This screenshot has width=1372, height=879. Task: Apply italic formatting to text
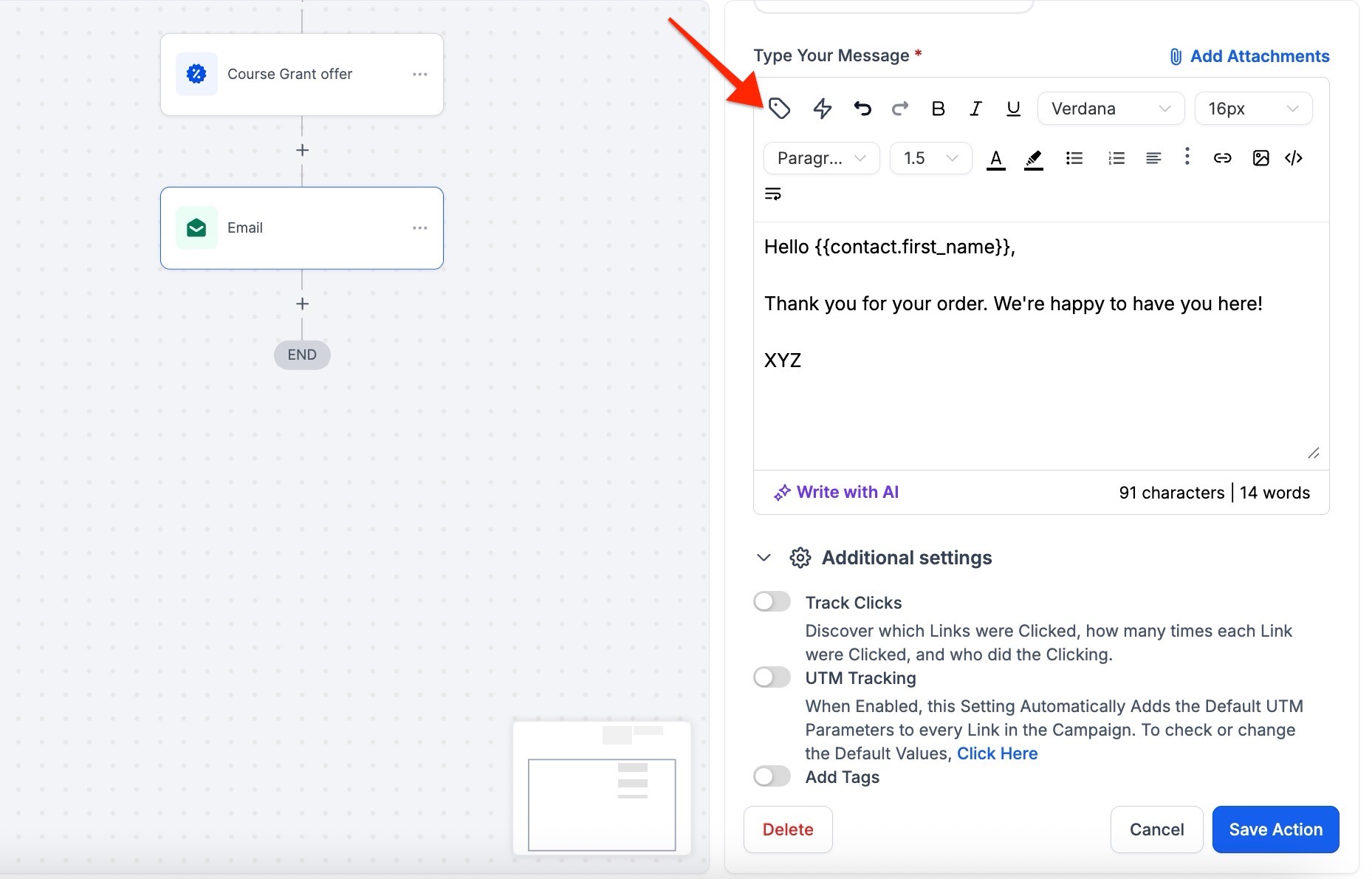[x=975, y=109]
